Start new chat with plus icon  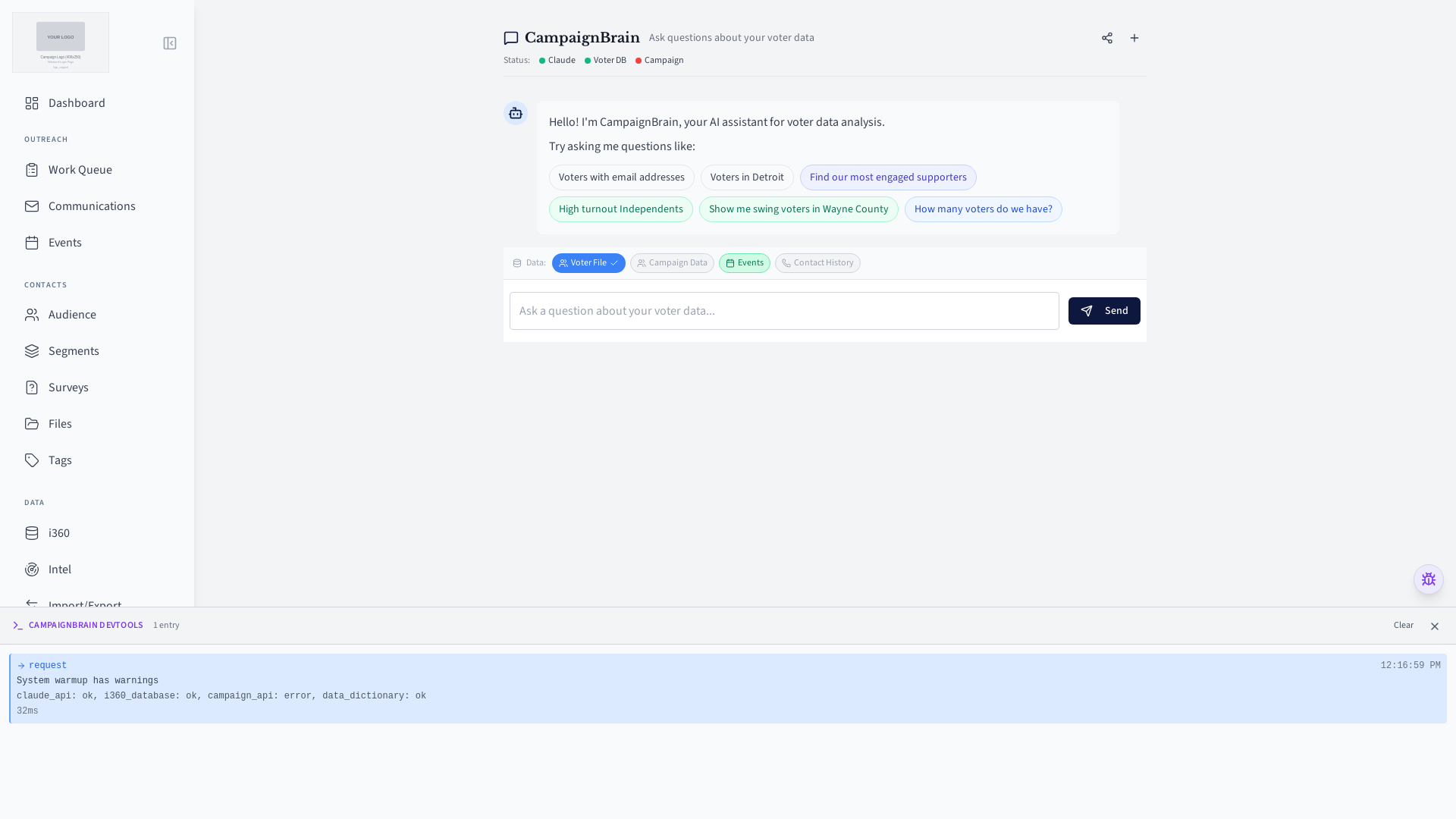click(1134, 38)
